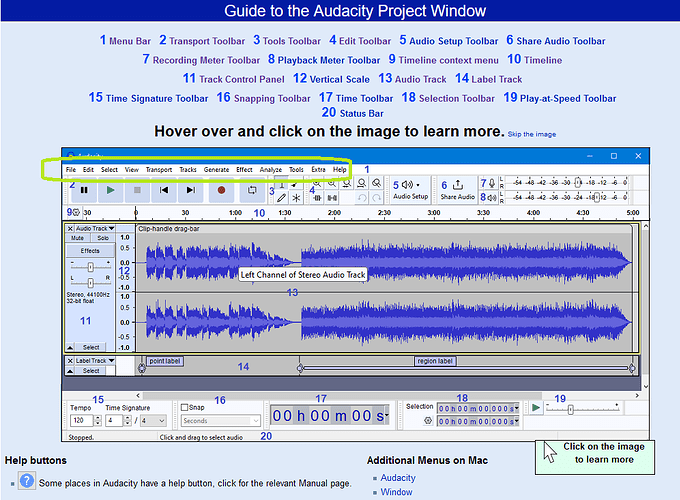The image size is (680, 500).
Task: Toggle the Loop button
Action: pos(252,190)
